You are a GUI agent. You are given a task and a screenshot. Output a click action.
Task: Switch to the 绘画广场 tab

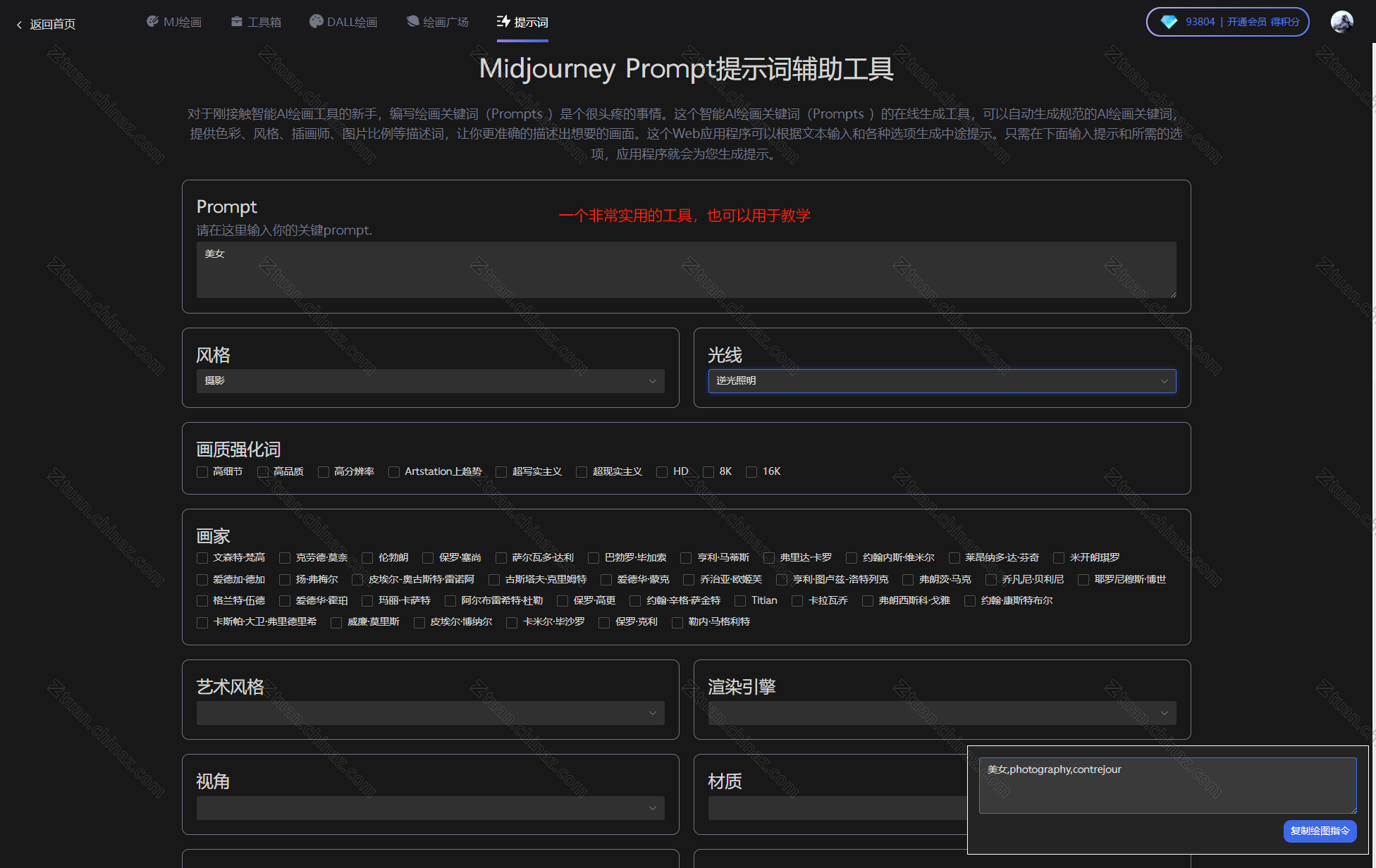(438, 22)
